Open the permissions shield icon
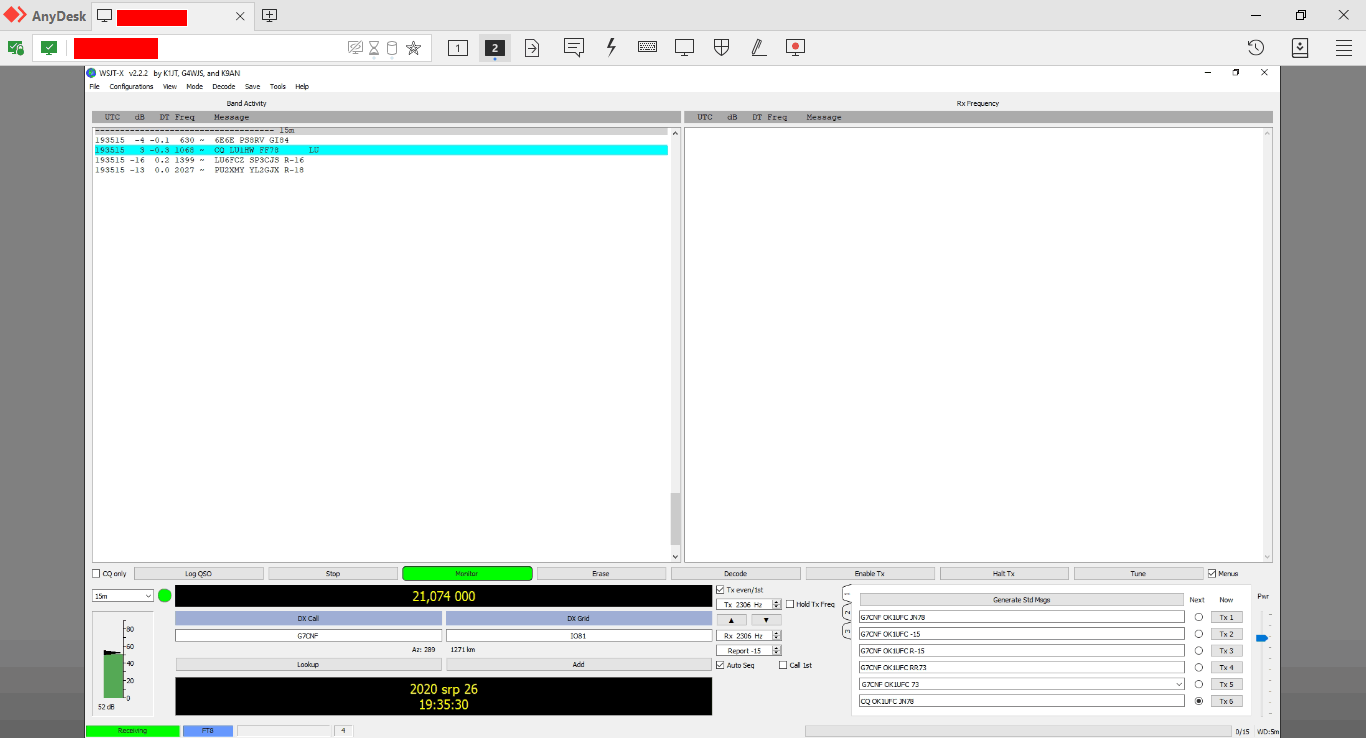1366x738 pixels. click(x=721, y=47)
